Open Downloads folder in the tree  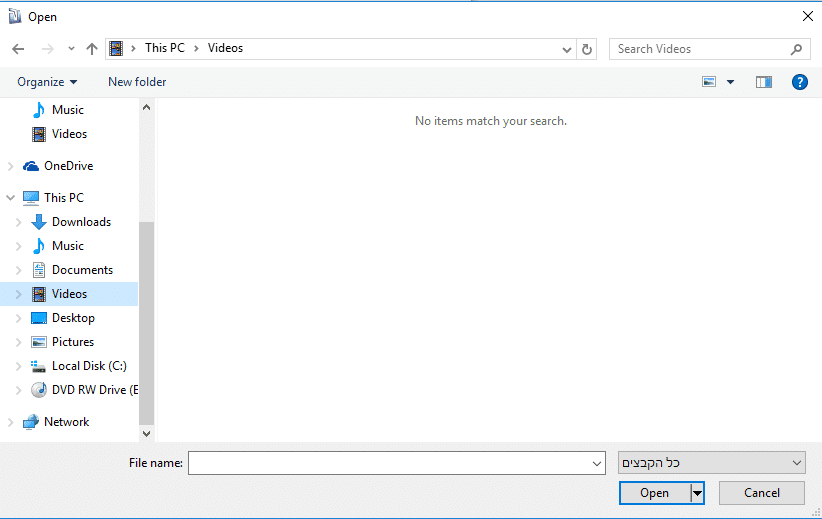click(x=81, y=222)
